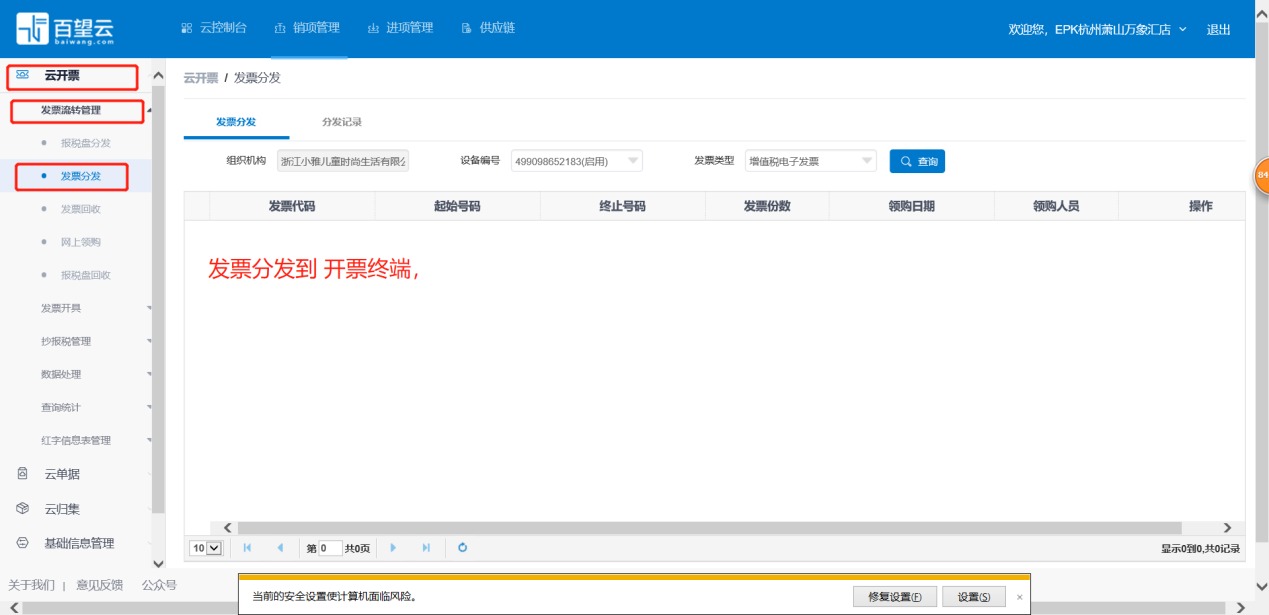Click the 意见反馈 footer link
This screenshot has height=615, width=1269.
pos(100,585)
